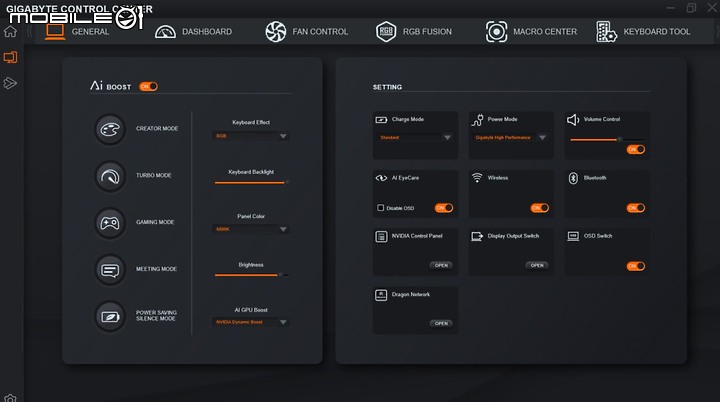Click the Dragon Network icon
This screenshot has width=720, height=402.
pyautogui.click(x=381, y=295)
